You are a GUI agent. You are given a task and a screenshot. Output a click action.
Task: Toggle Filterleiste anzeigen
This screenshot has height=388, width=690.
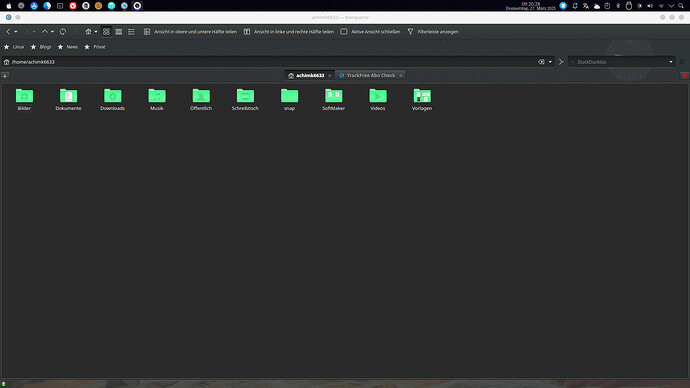tap(433, 32)
